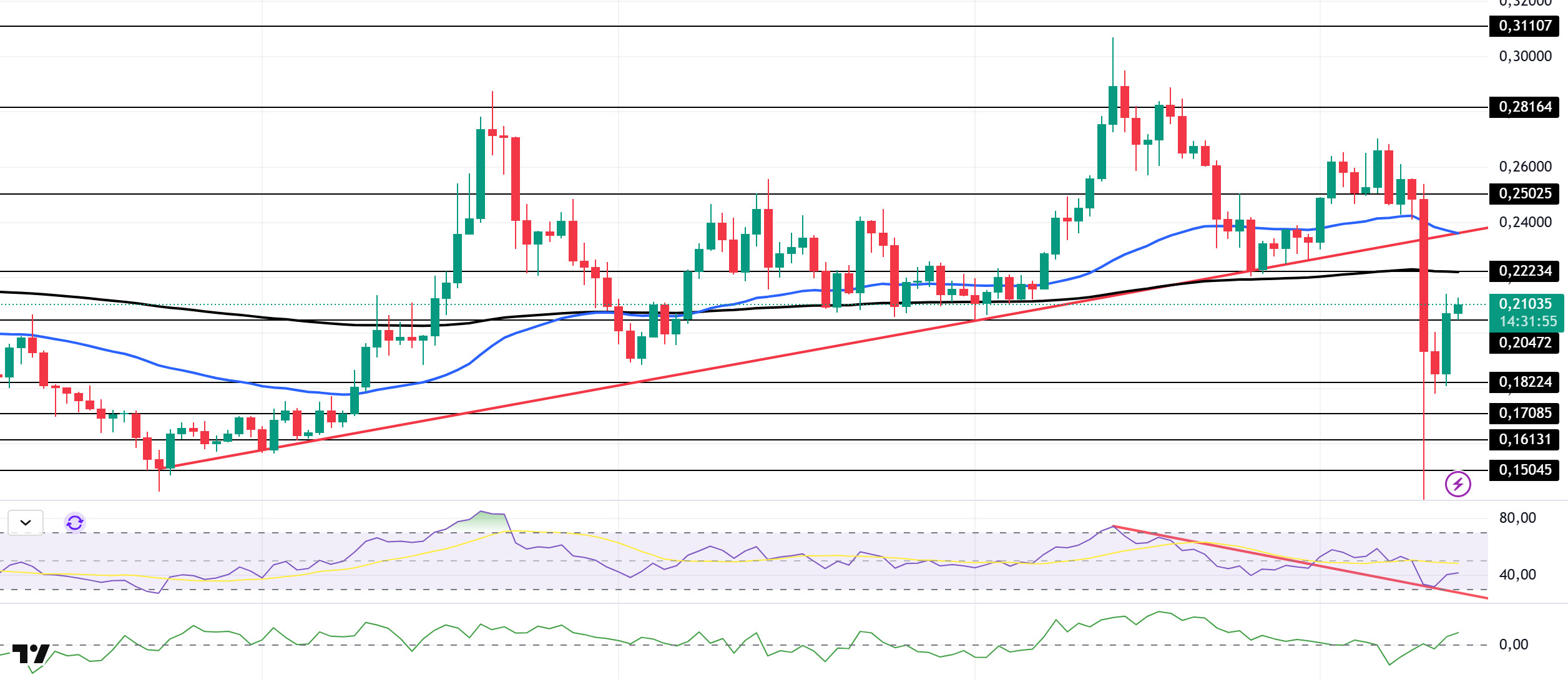This screenshot has height=690, width=1568.
Task: Click the green current price 0,21035 label
Action: coord(1524,304)
